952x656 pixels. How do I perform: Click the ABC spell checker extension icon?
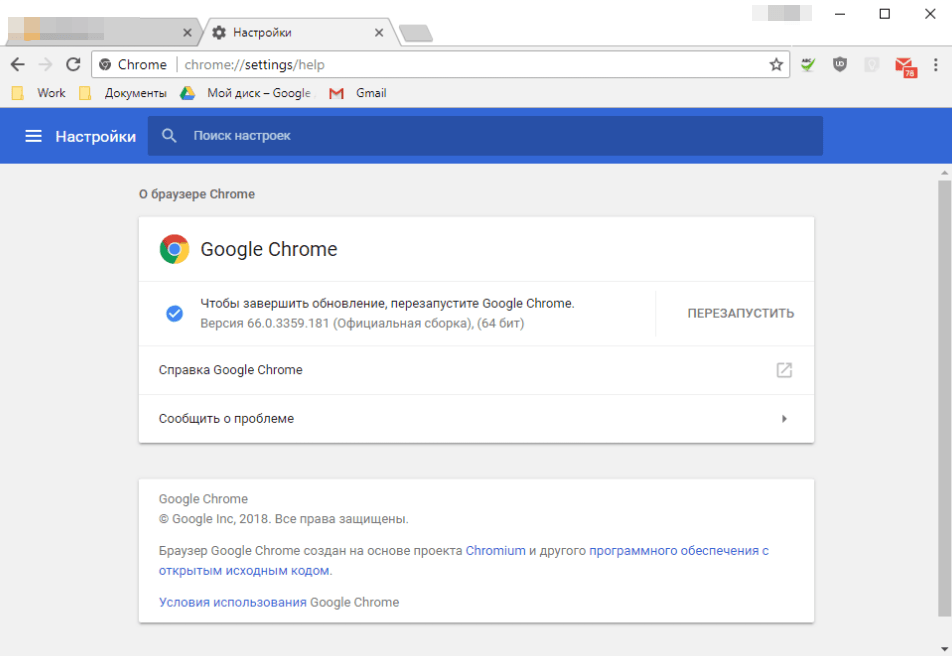click(808, 65)
